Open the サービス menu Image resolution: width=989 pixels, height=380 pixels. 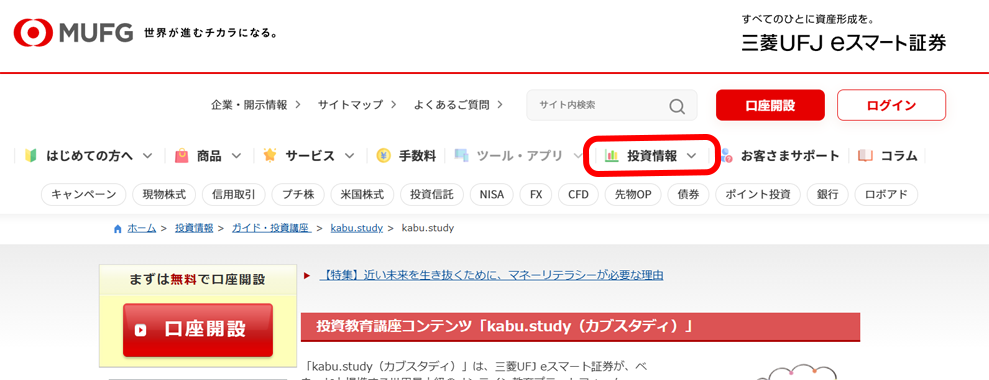309,155
